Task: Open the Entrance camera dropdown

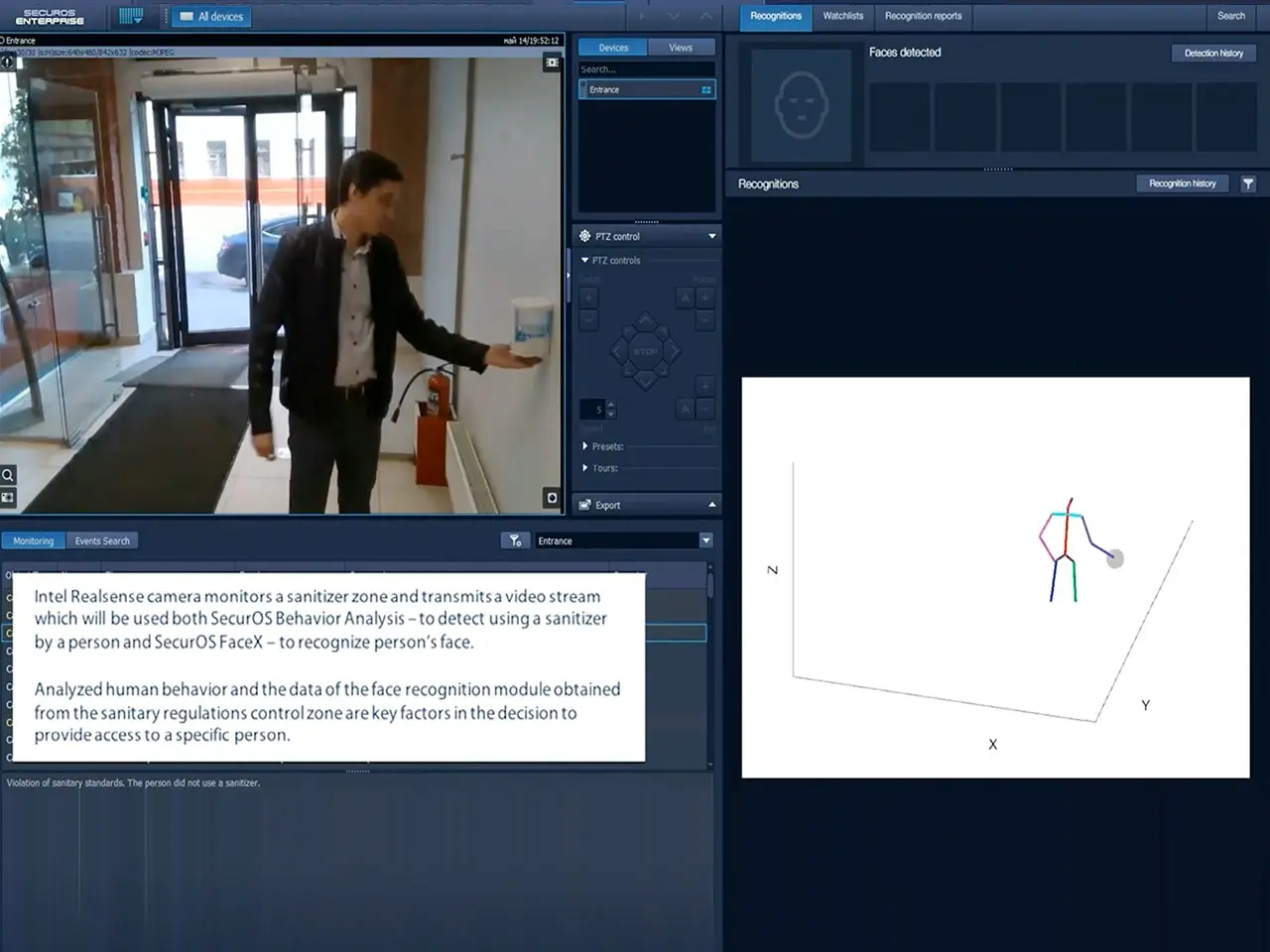Action: click(705, 540)
